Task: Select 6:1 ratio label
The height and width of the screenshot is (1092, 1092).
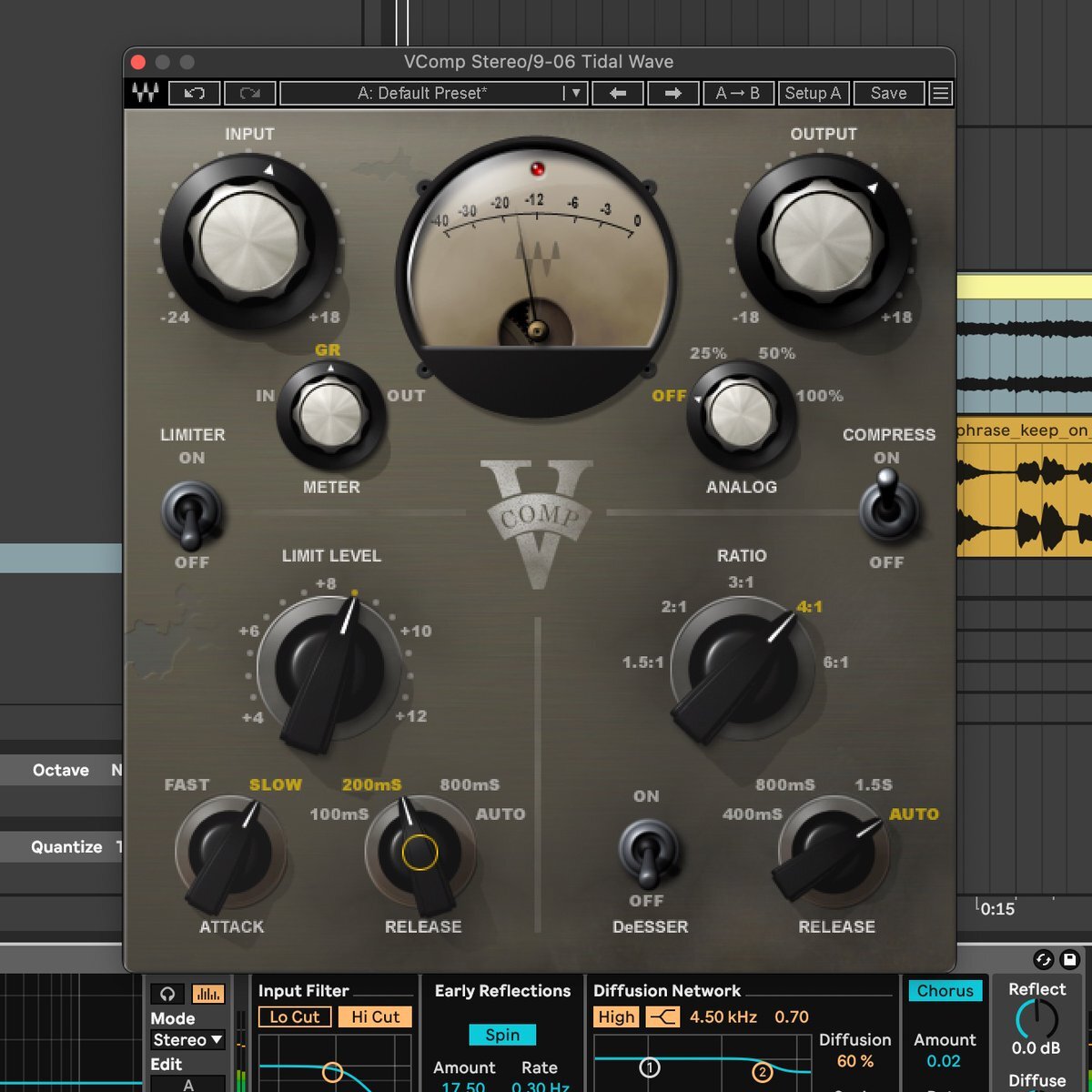Action: click(x=835, y=662)
